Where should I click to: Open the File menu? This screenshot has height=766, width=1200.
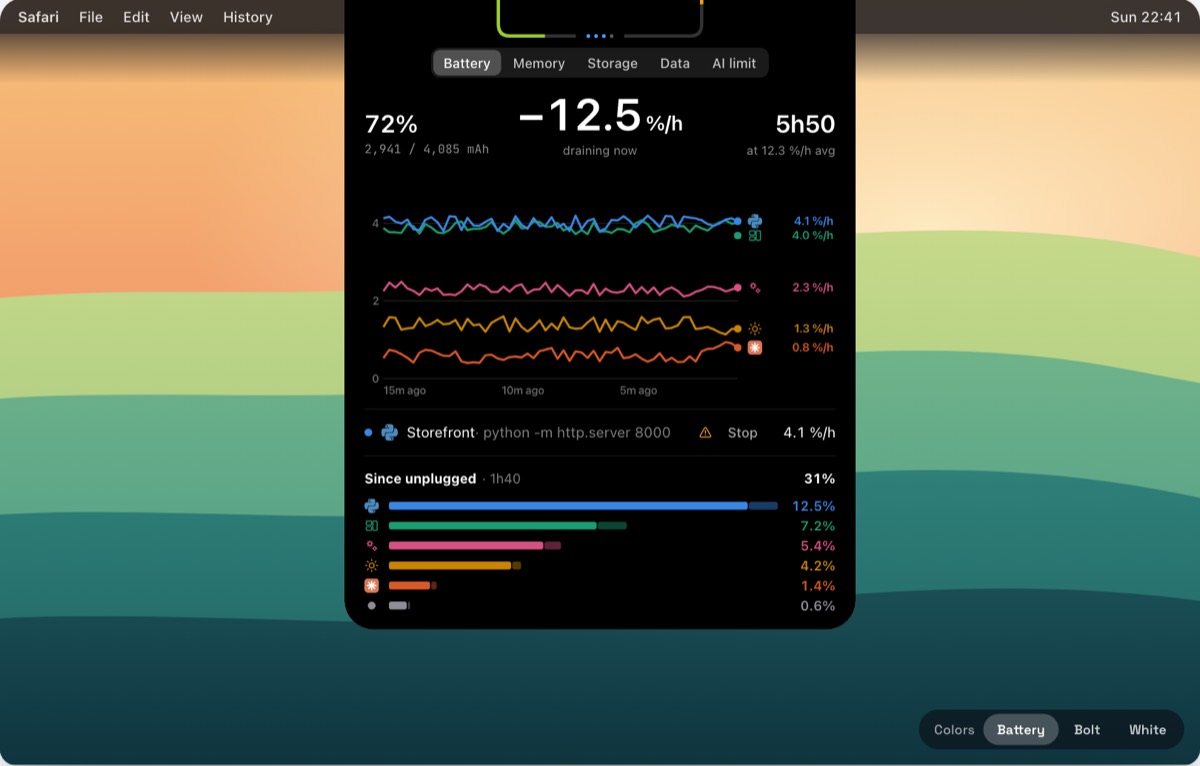pyautogui.click(x=91, y=17)
